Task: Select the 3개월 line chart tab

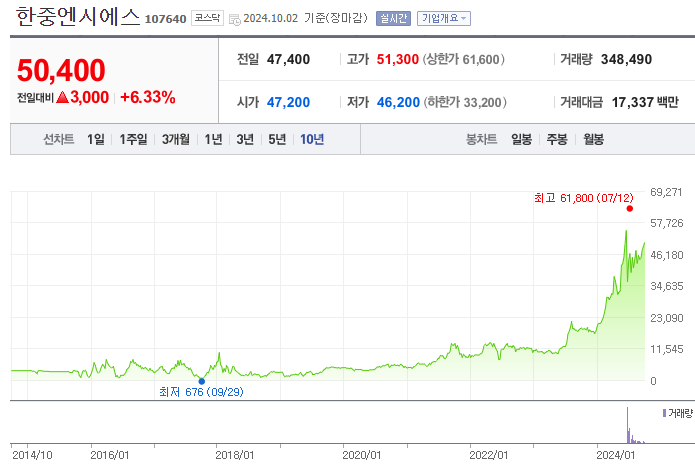Action: 176,140
